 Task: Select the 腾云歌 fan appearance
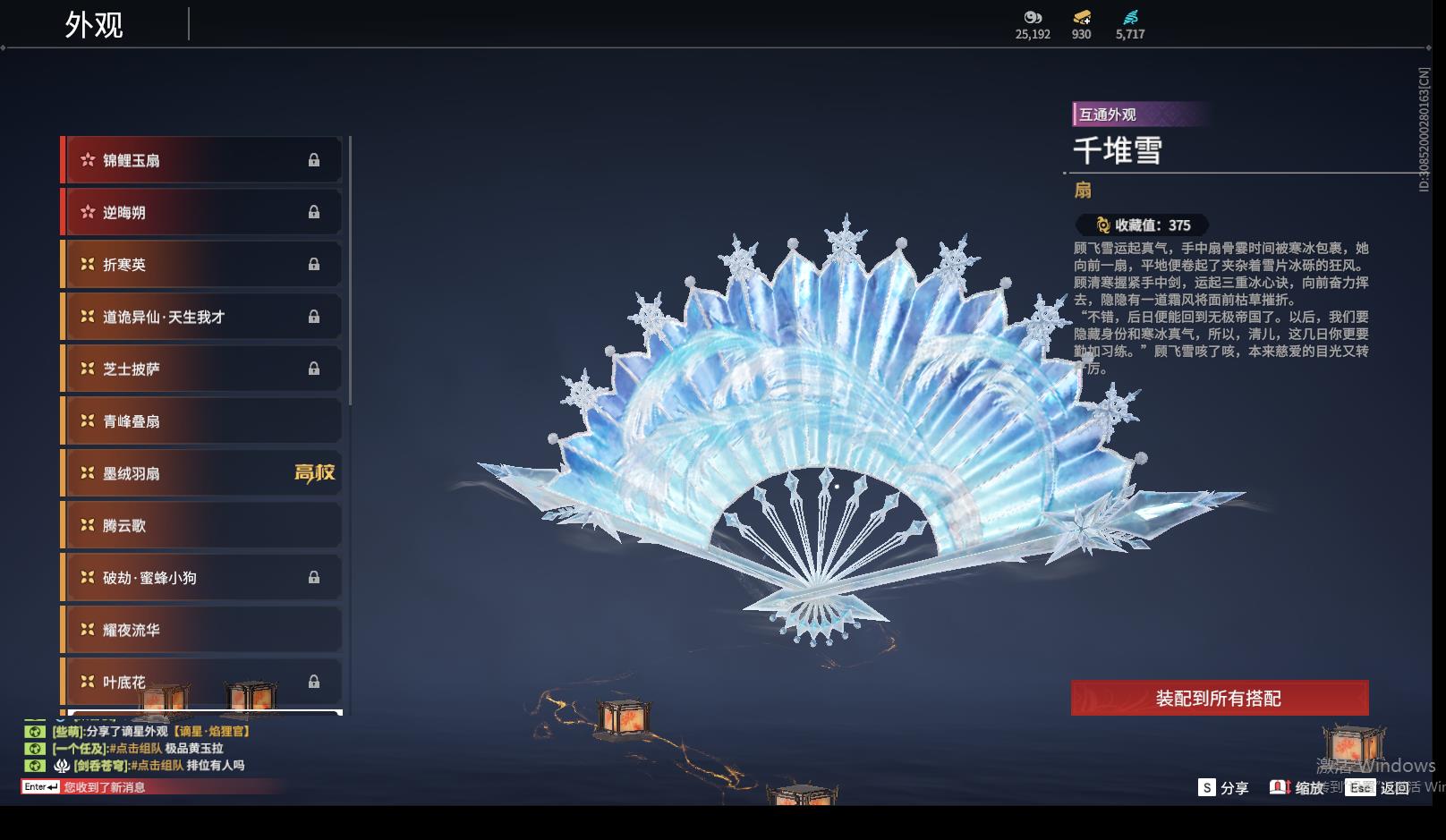201,525
